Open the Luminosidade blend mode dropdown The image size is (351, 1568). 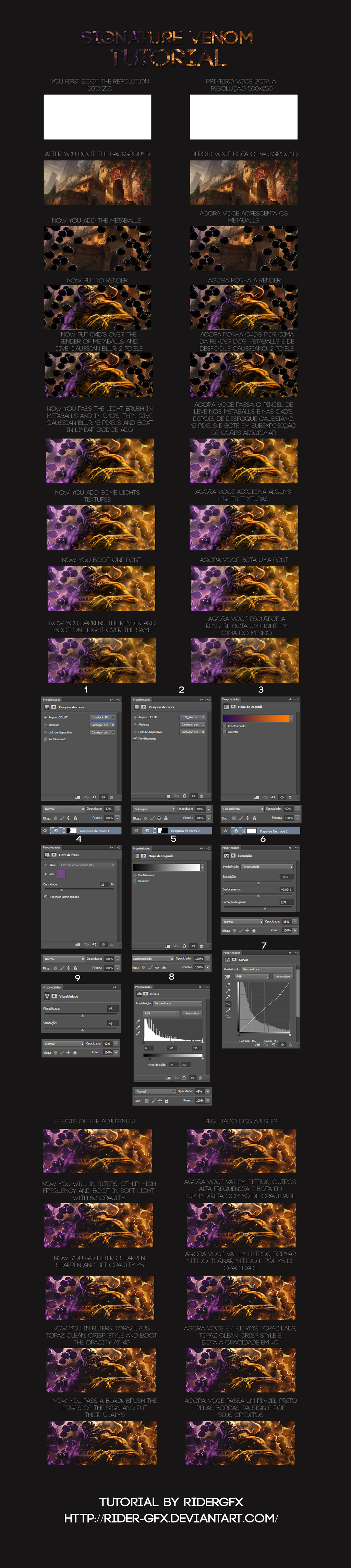tap(153, 959)
